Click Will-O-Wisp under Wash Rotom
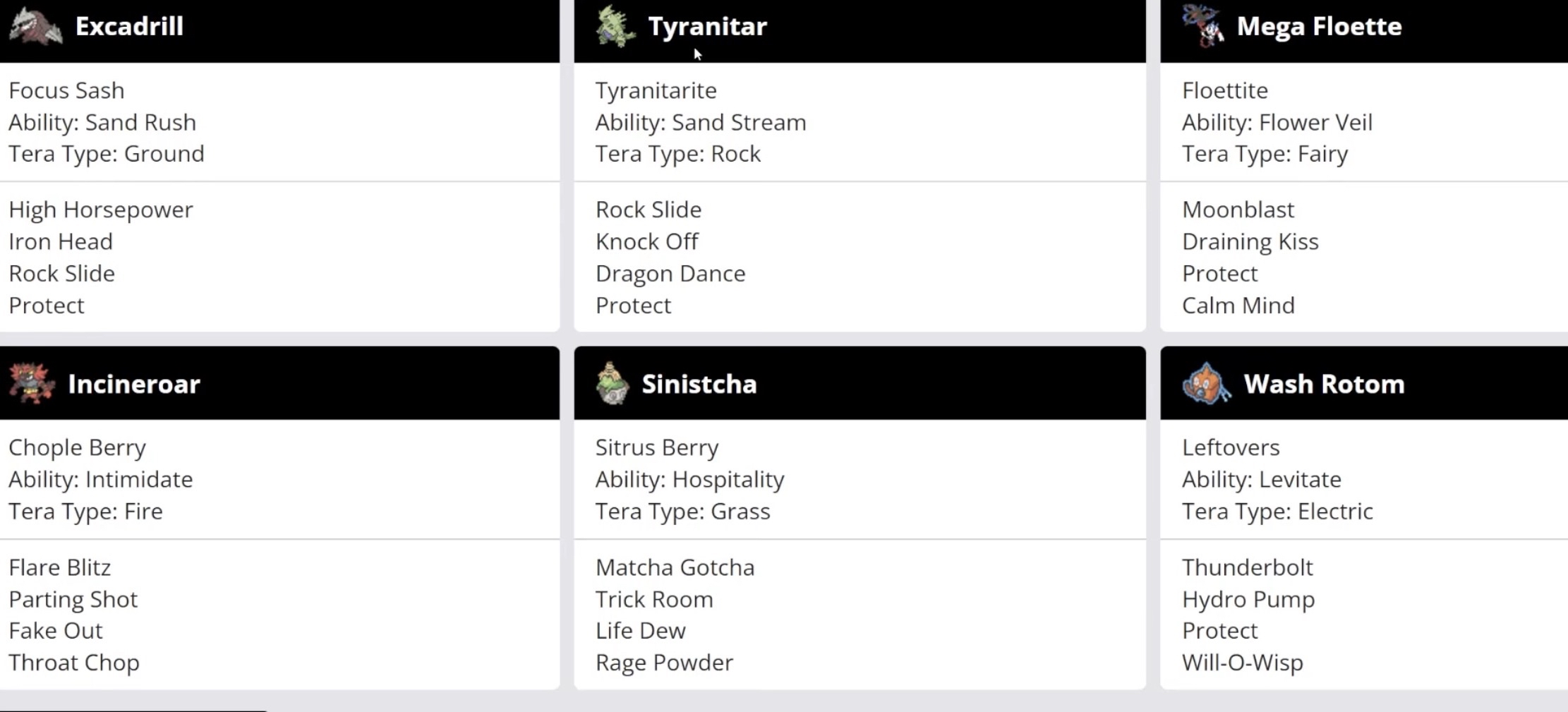Screen dimensions: 1568x712 click(1241, 662)
